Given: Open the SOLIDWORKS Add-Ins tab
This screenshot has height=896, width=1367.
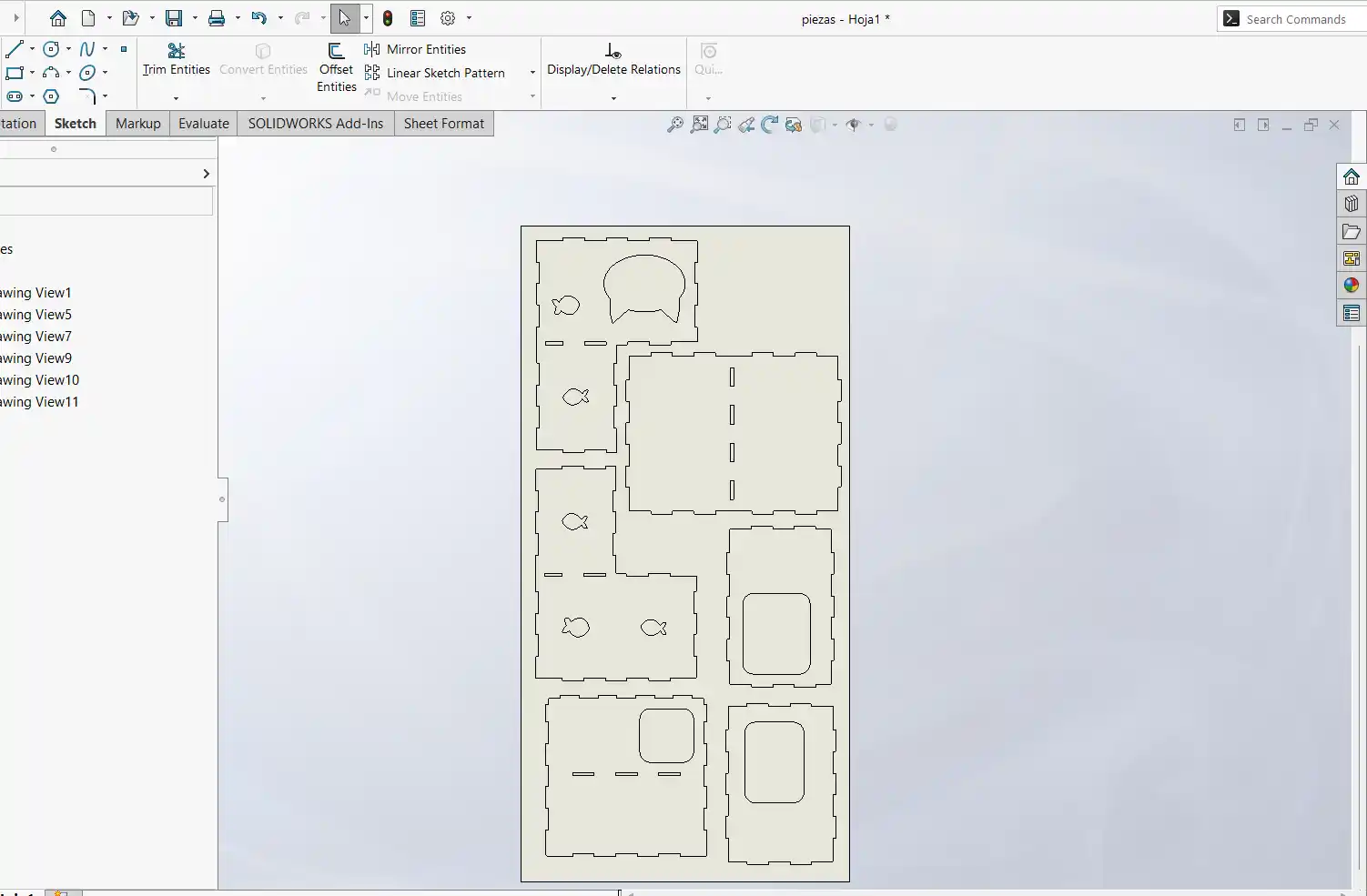Looking at the screenshot, I should coord(316,124).
